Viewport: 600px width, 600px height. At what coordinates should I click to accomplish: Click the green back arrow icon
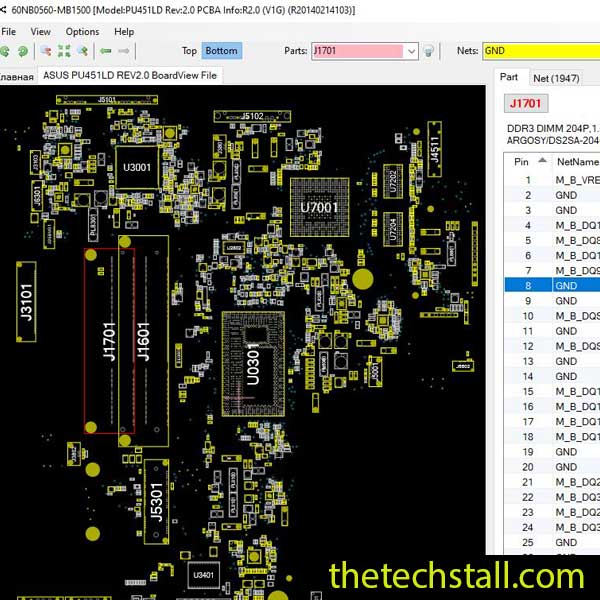[106, 51]
